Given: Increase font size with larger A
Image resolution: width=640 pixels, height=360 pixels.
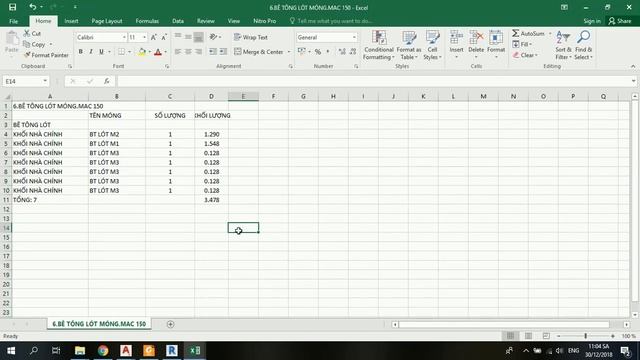Looking at the screenshot, I should pos(153,37).
